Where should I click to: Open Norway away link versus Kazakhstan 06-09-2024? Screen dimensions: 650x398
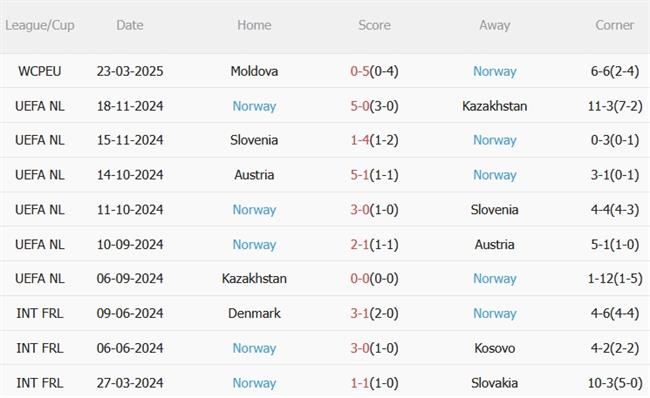coord(495,279)
